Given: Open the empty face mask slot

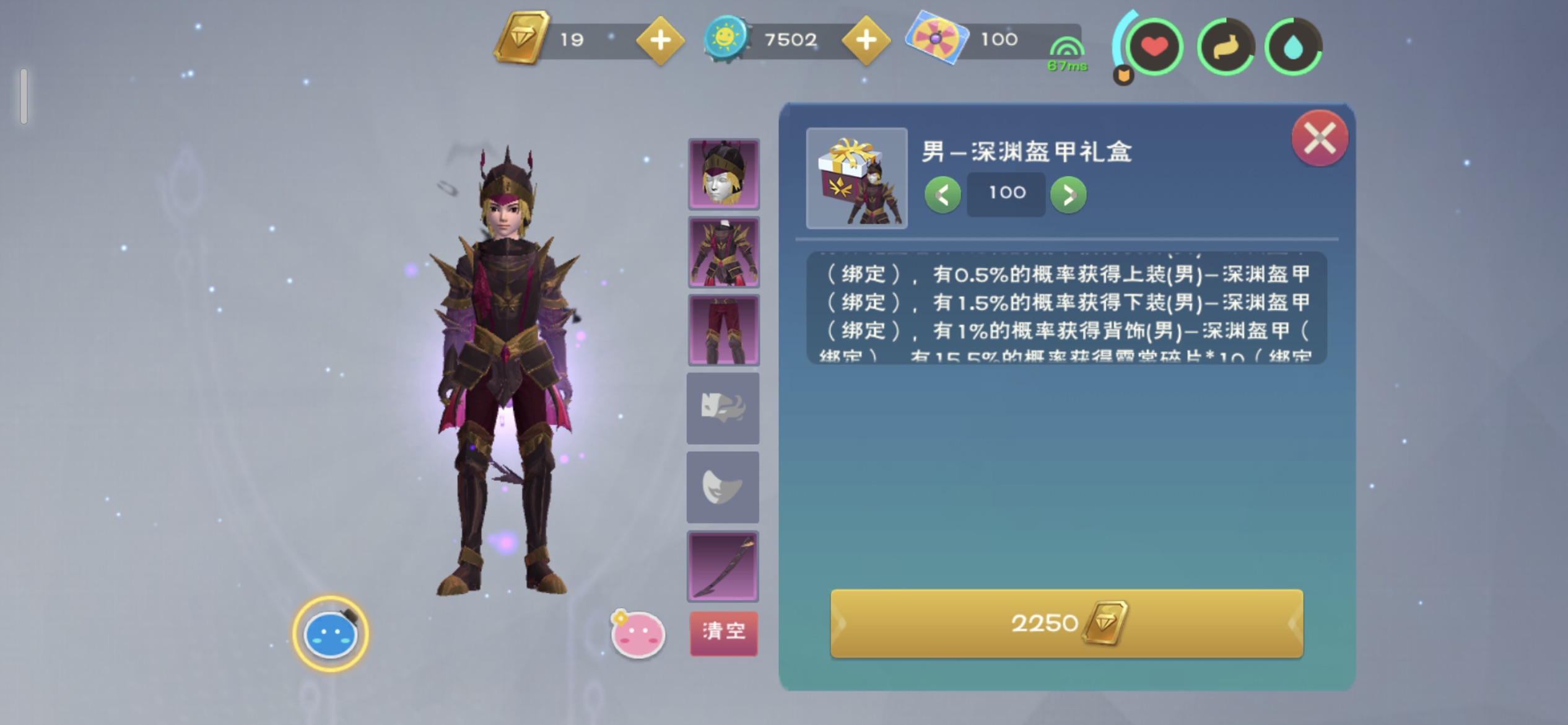Looking at the screenshot, I should point(723,408).
